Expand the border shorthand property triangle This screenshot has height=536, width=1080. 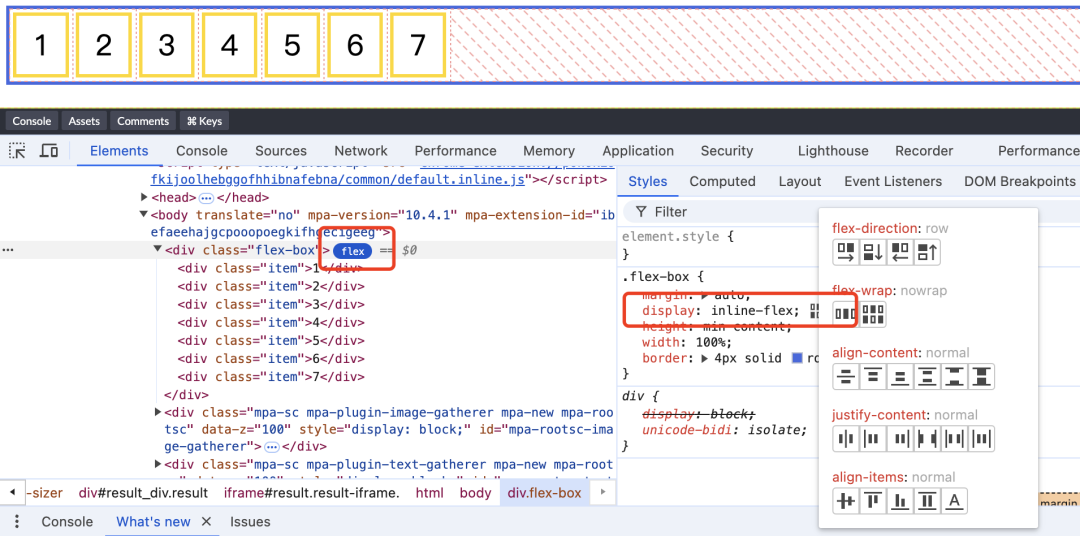pos(705,358)
